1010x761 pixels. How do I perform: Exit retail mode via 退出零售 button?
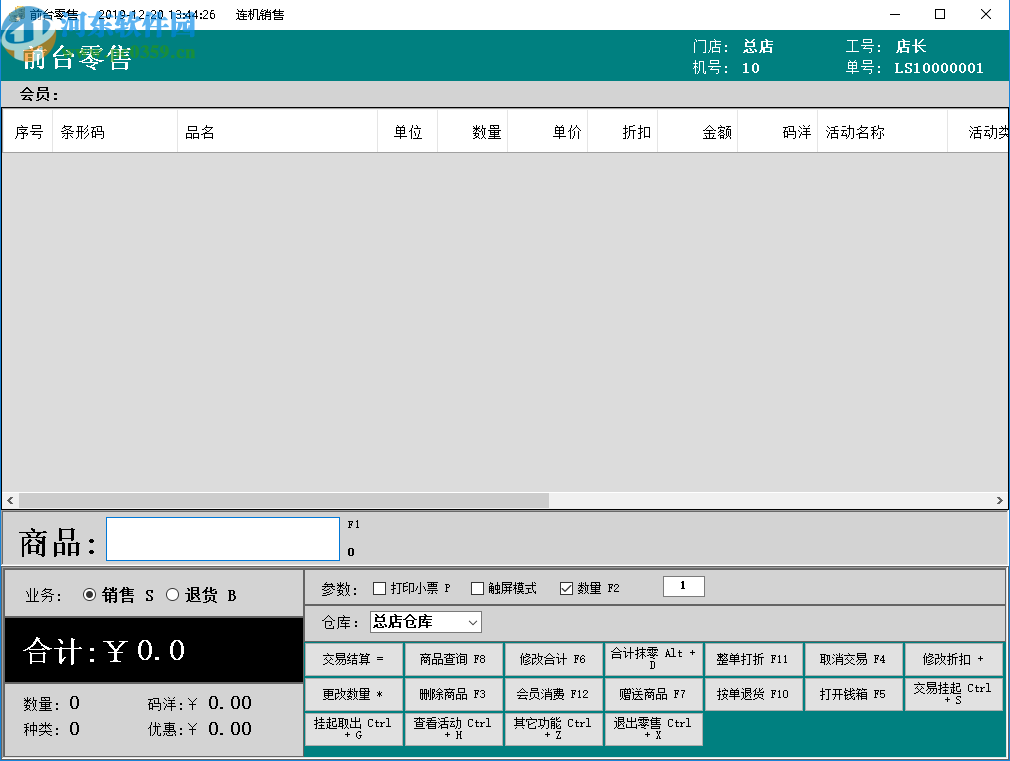(x=653, y=728)
